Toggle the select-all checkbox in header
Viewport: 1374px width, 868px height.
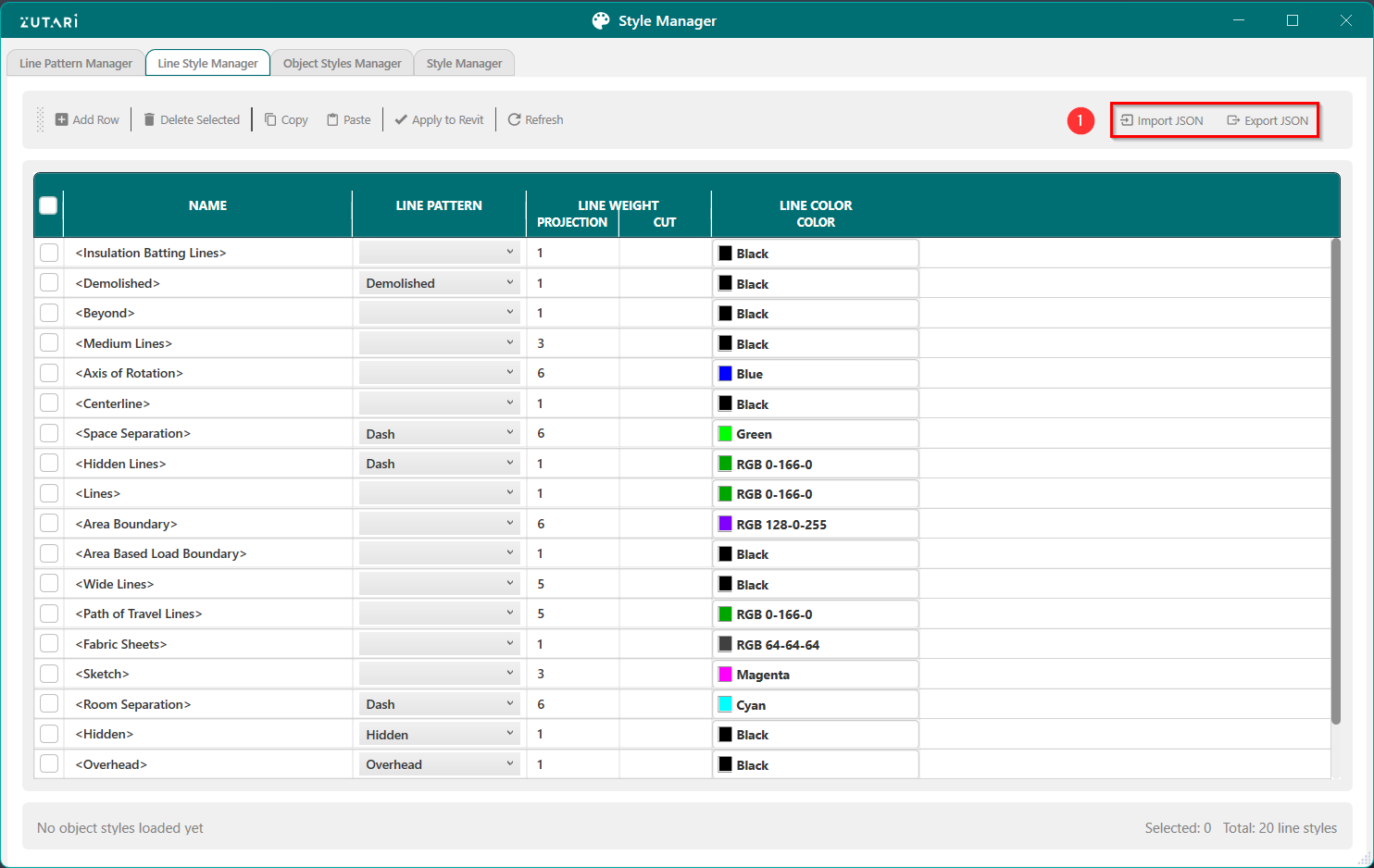coord(49,205)
